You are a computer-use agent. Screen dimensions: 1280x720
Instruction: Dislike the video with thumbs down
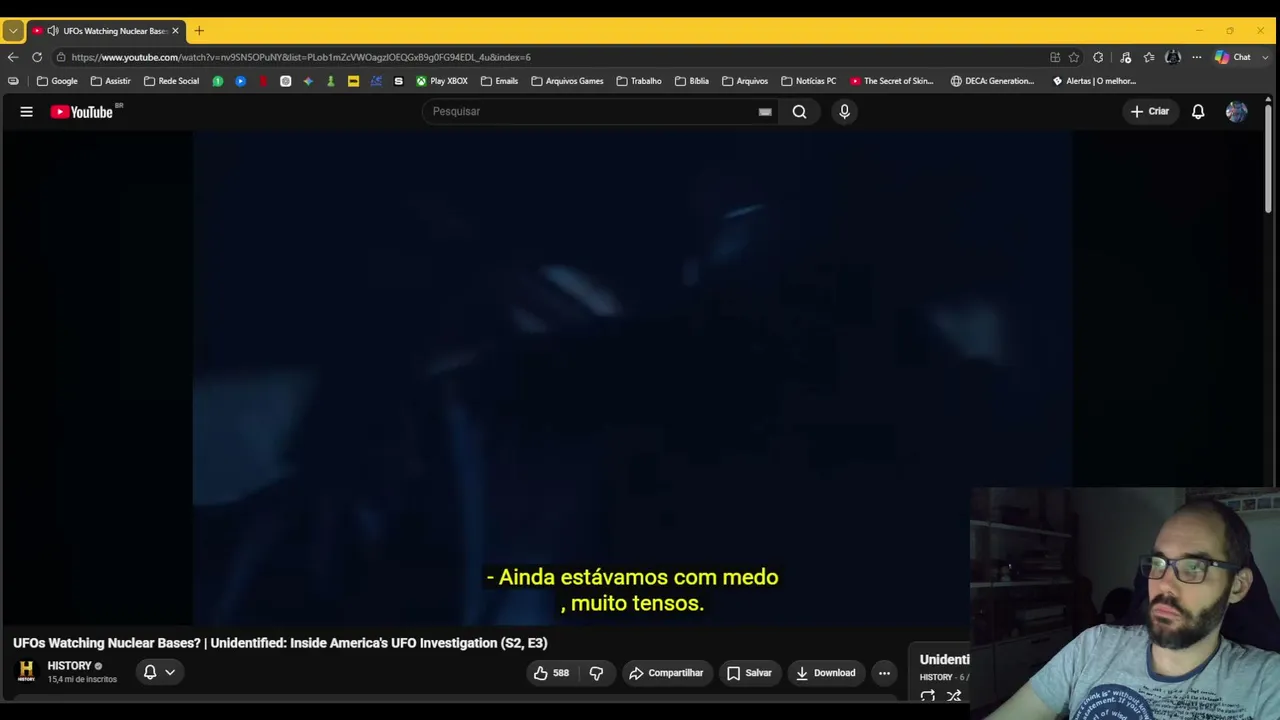coord(596,673)
